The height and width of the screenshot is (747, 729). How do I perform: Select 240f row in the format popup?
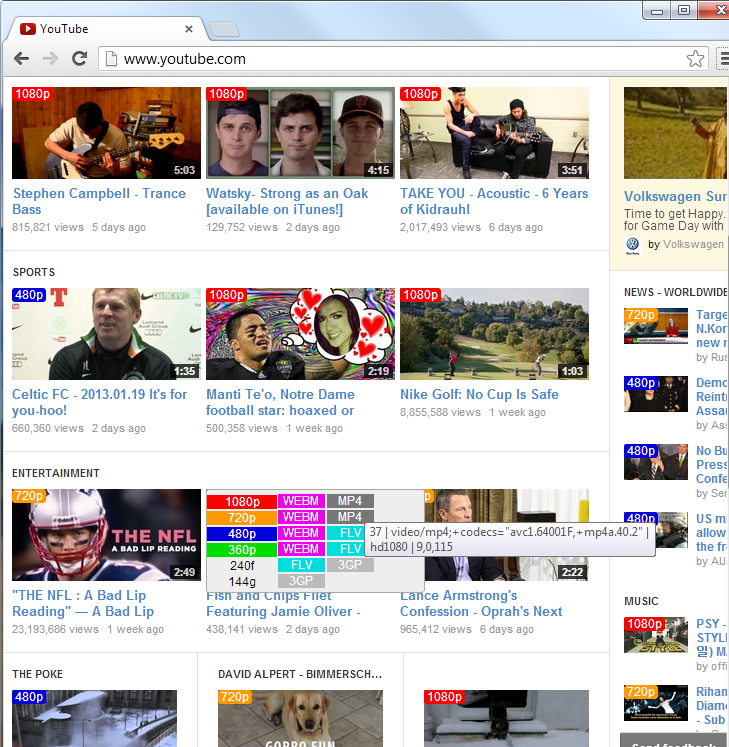point(242,565)
